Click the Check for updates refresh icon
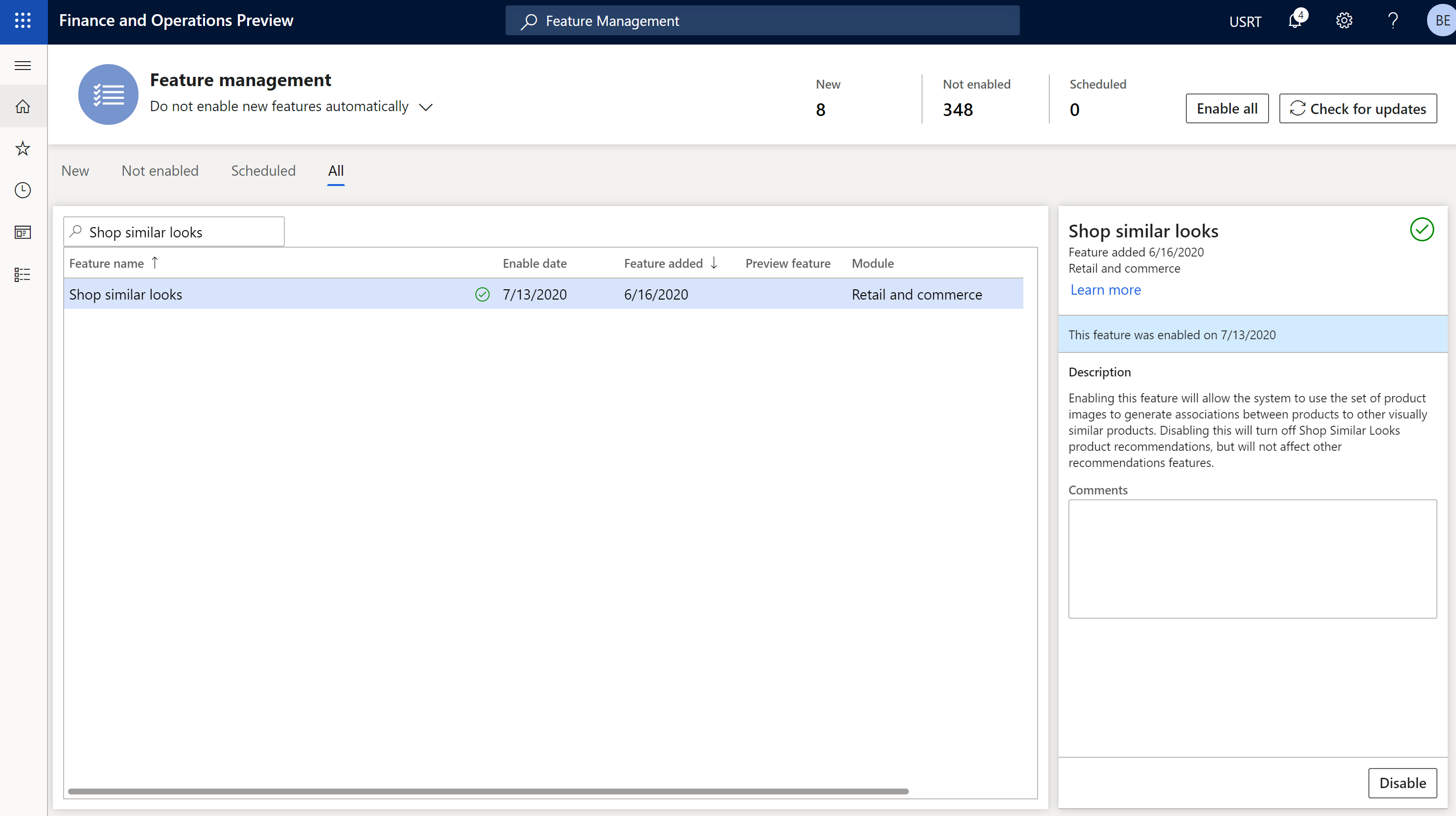1456x816 pixels. [1297, 107]
